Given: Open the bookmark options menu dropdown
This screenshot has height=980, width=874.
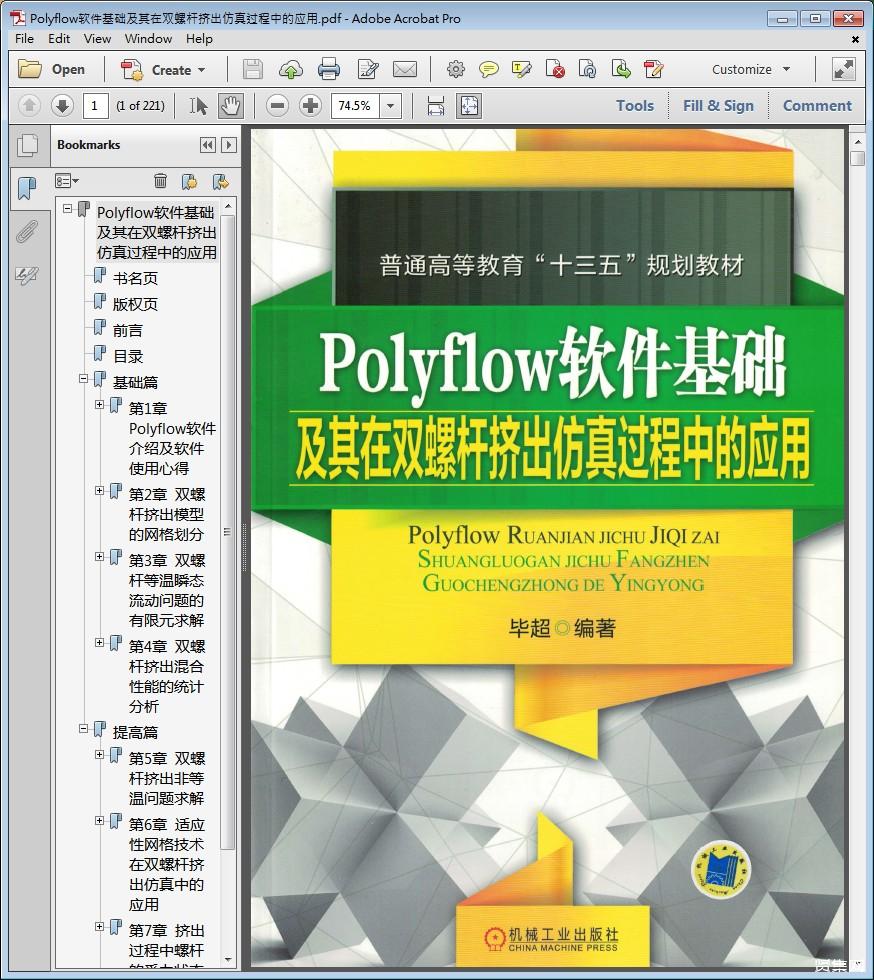Looking at the screenshot, I should tap(67, 181).
